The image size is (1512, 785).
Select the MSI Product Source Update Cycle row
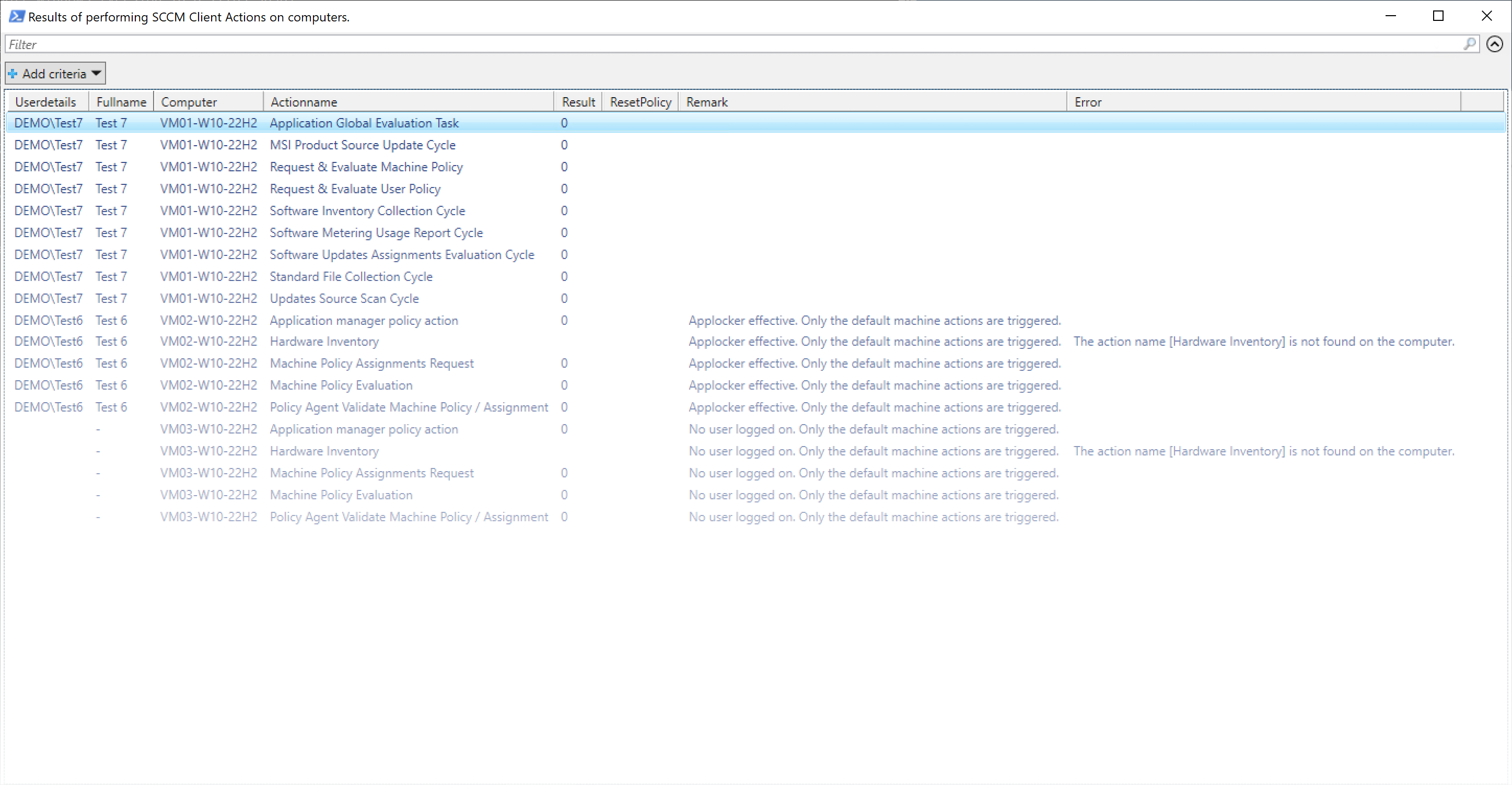click(362, 145)
